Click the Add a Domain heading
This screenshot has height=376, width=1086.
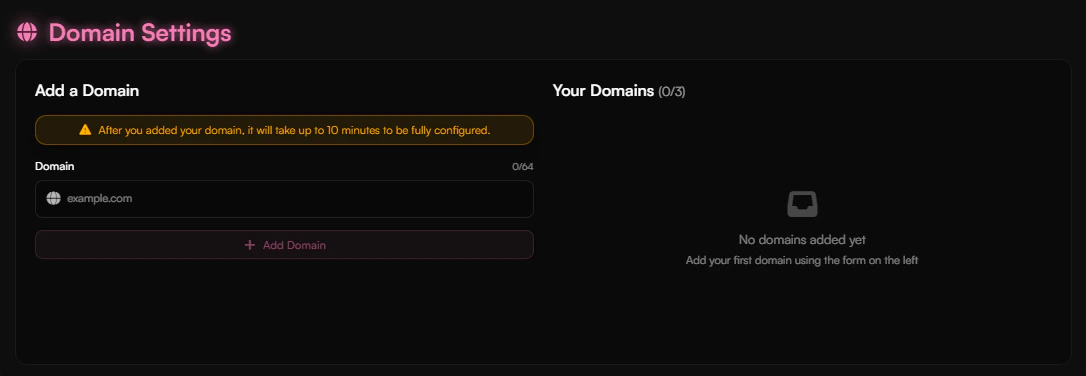point(87,91)
